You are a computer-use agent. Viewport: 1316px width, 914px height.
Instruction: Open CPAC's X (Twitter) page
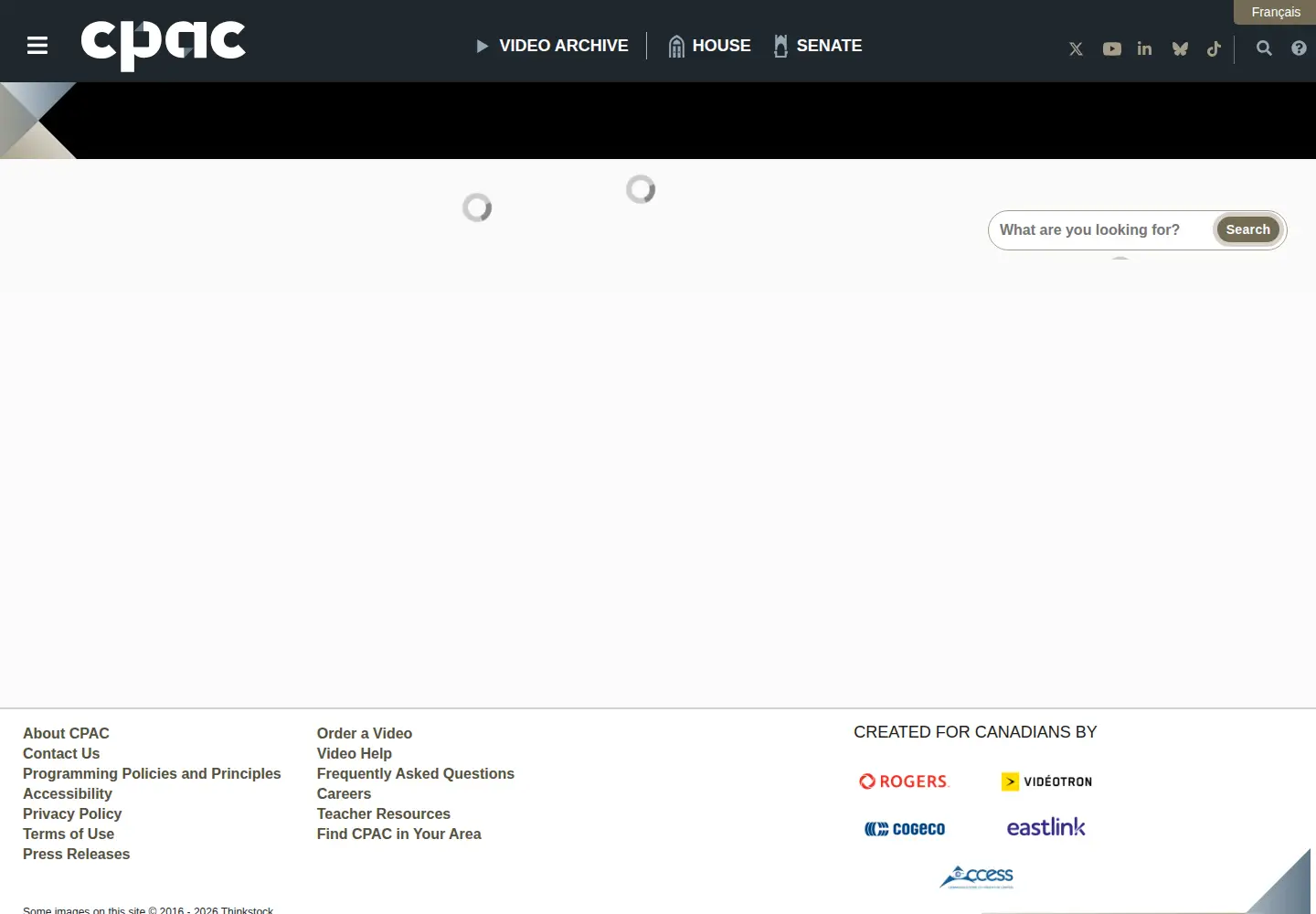[1076, 49]
